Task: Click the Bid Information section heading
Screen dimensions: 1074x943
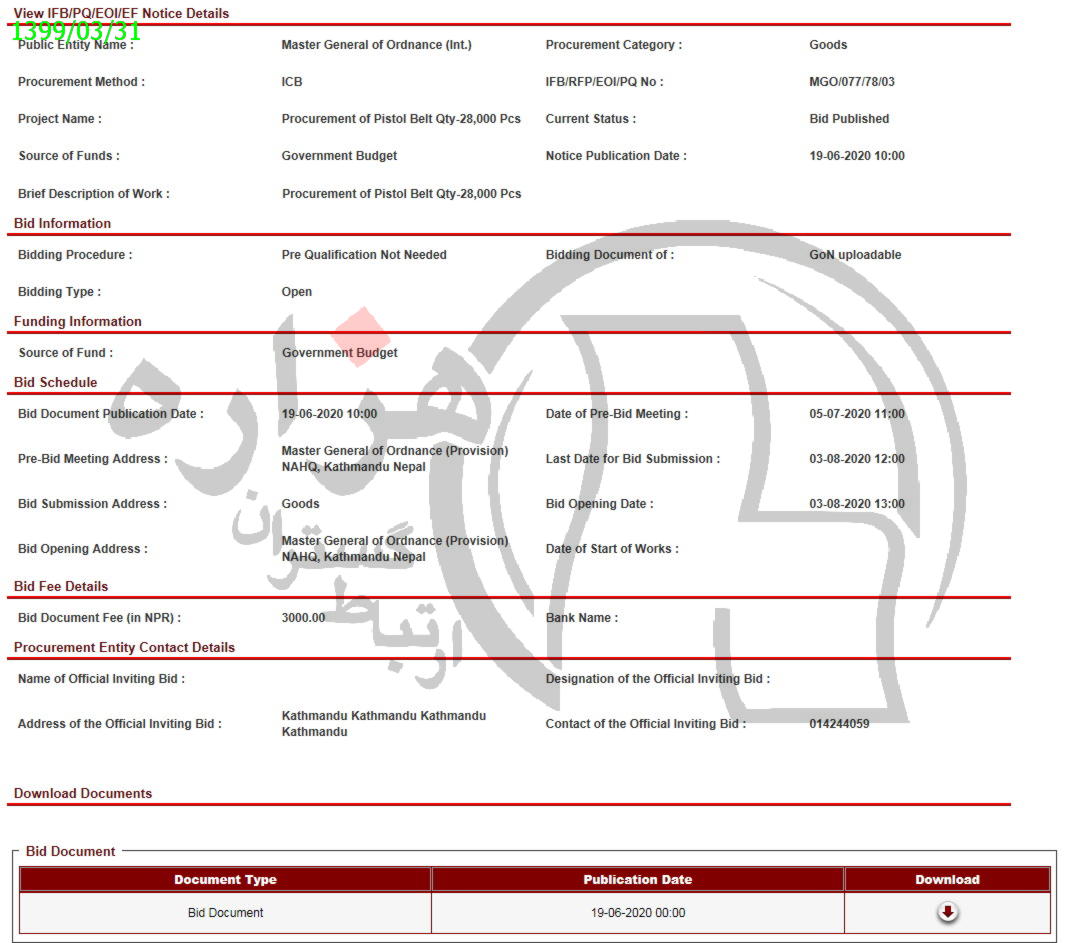Action: click(x=62, y=223)
